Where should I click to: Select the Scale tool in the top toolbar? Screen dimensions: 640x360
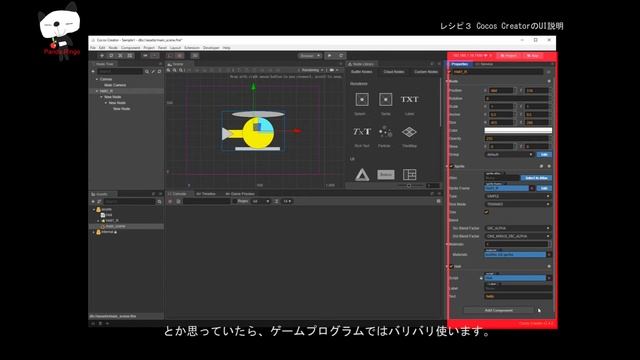pyautogui.click(x=120, y=56)
